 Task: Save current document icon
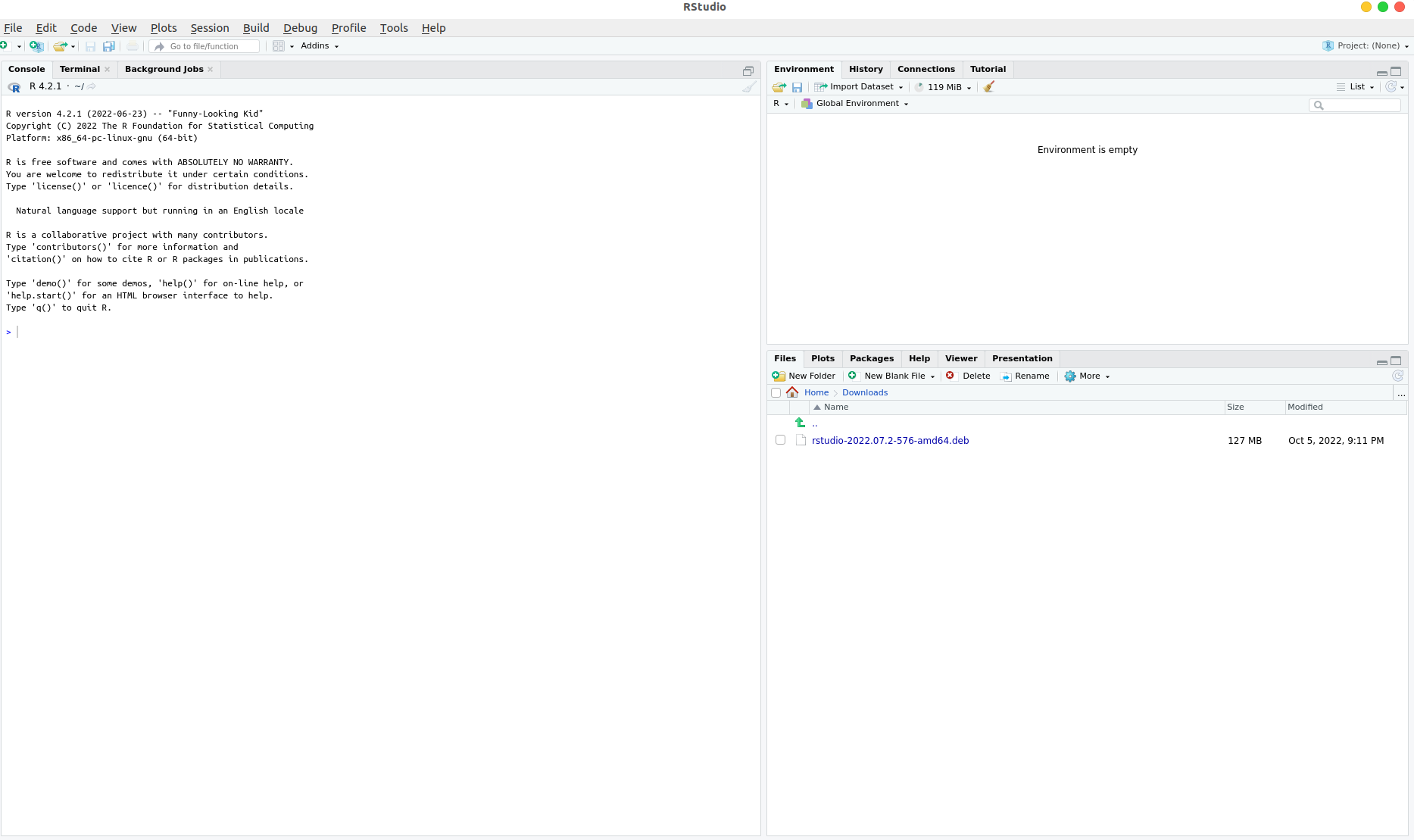90,46
